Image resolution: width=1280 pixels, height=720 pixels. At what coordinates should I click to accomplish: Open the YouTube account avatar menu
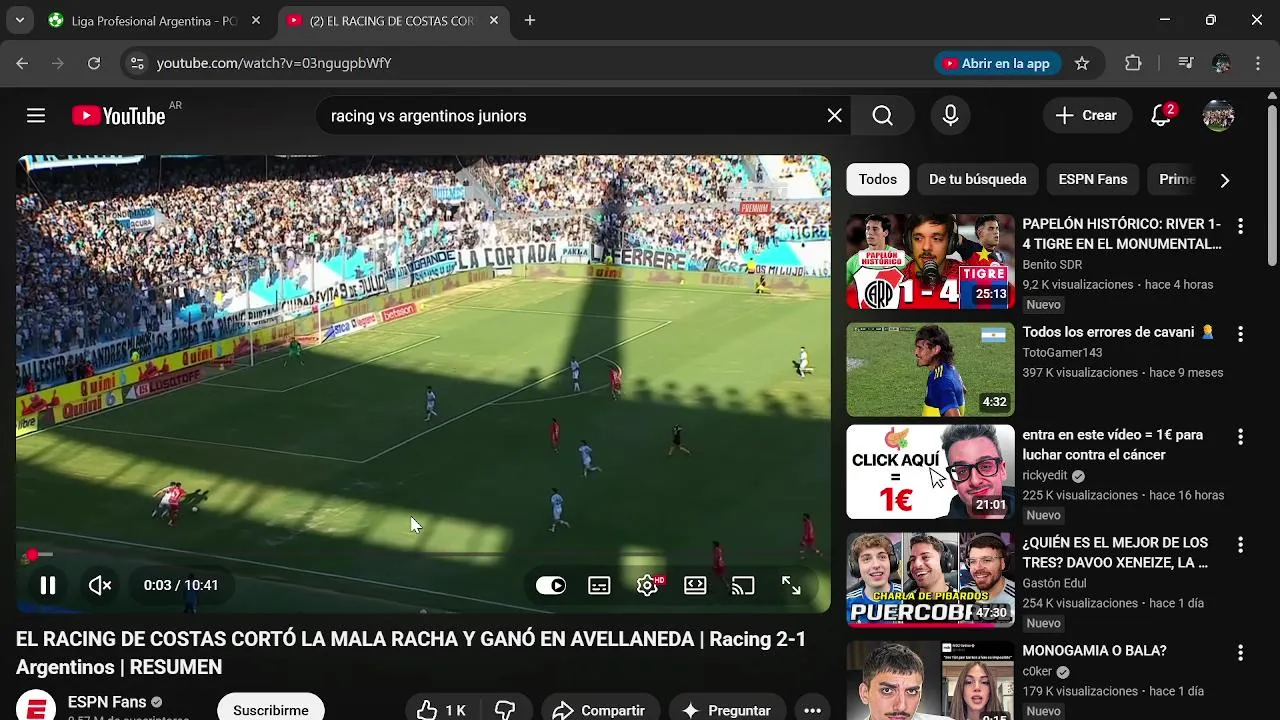[1218, 116]
